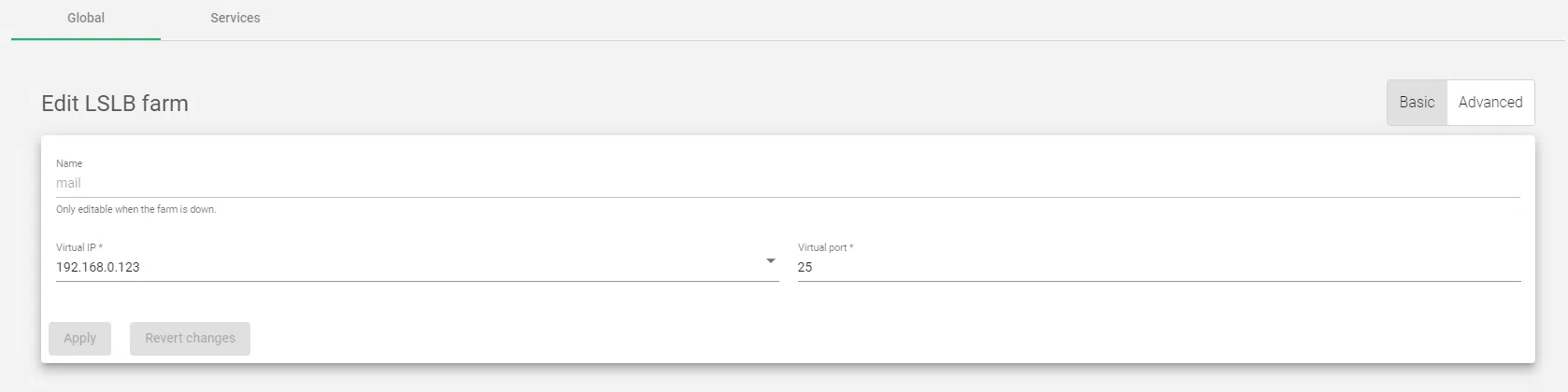Switch to the Global tab
This screenshot has height=392, width=1568.
pyautogui.click(x=86, y=18)
